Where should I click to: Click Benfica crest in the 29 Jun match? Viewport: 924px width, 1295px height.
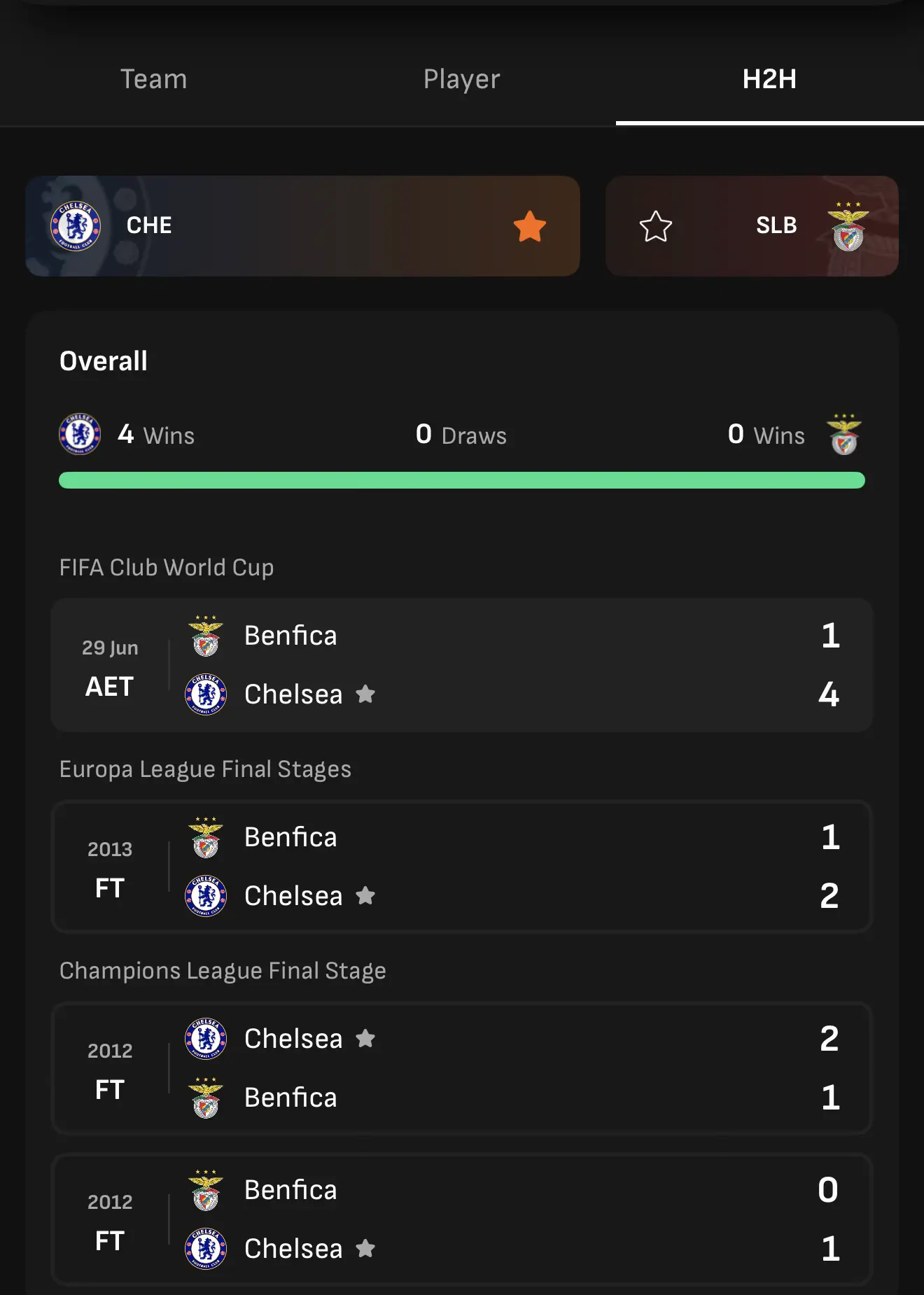pyautogui.click(x=206, y=636)
